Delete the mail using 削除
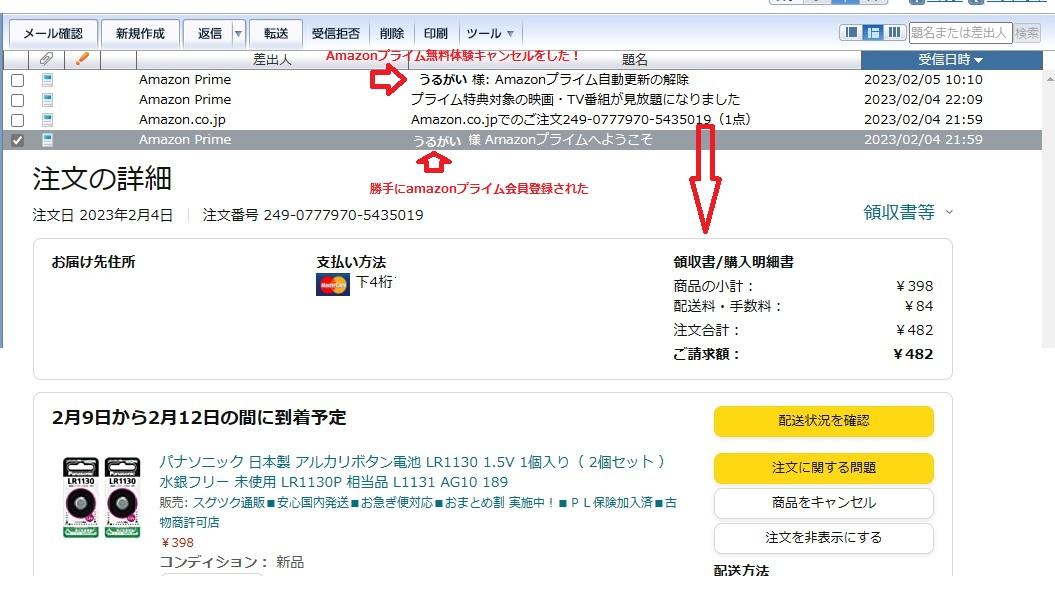Image resolution: width=1055 pixels, height=606 pixels. [x=392, y=33]
